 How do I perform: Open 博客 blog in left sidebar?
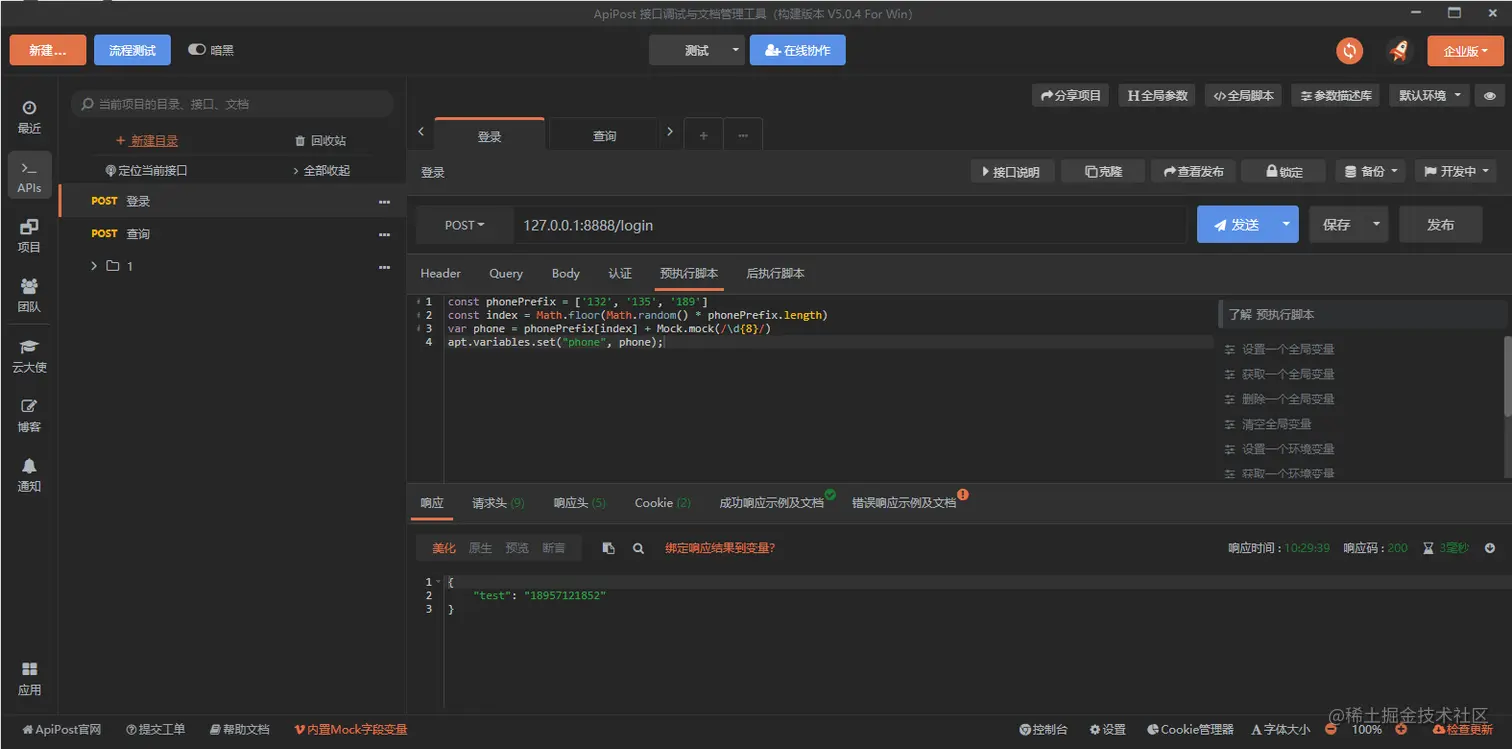pyautogui.click(x=29, y=416)
